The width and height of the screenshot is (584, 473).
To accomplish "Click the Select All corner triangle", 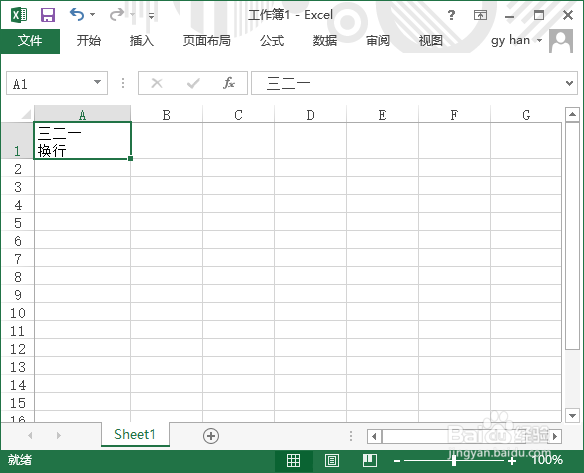I will pos(26,114).
